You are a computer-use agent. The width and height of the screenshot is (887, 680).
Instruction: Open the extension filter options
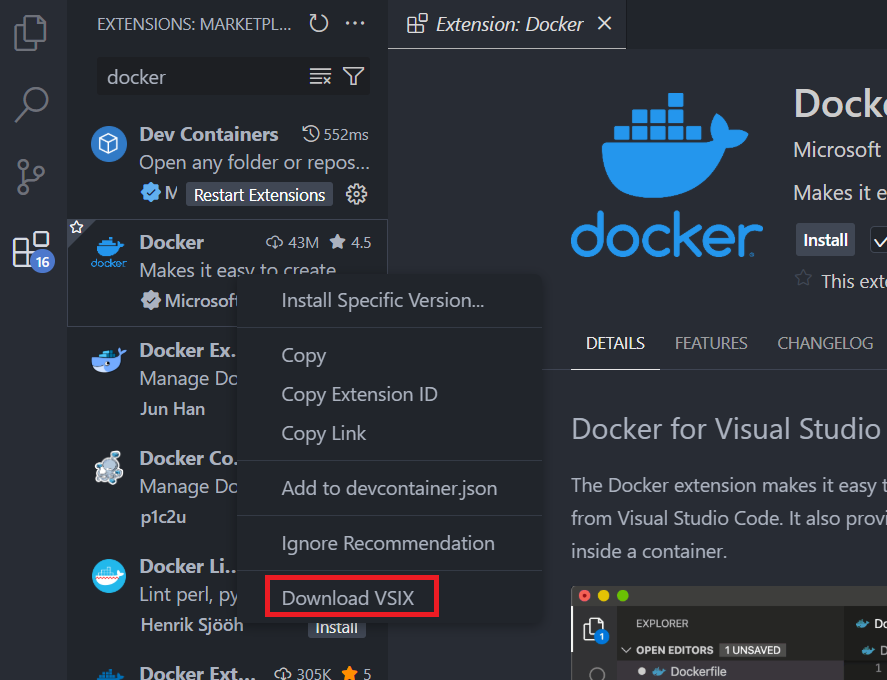(x=354, y=76)
